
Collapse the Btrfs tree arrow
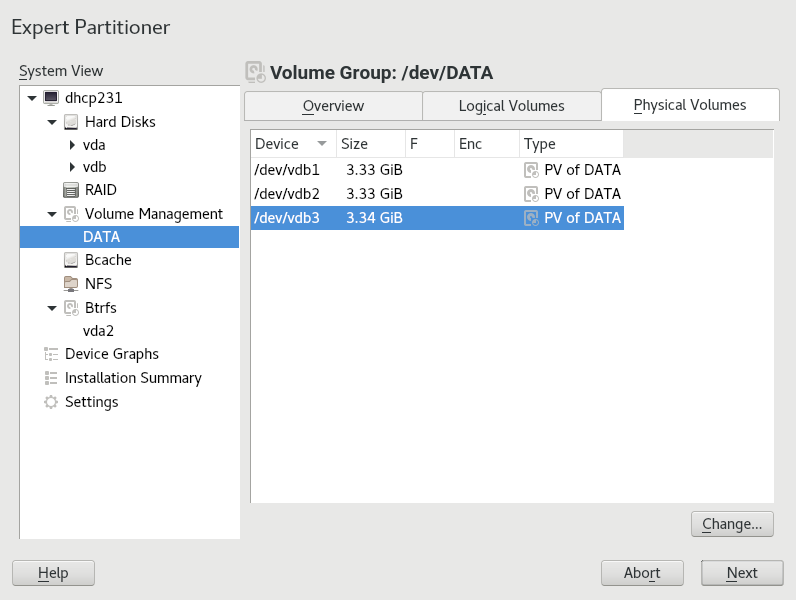click(x=52, y=308)
